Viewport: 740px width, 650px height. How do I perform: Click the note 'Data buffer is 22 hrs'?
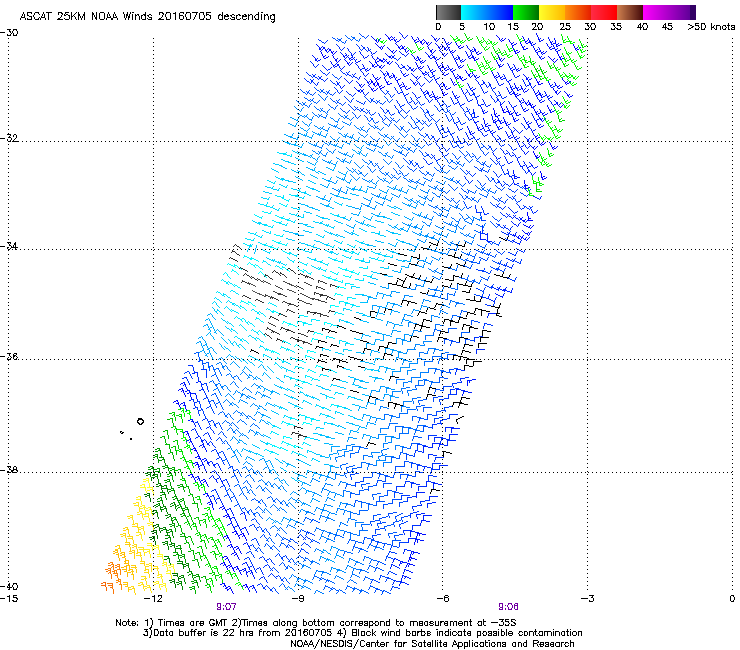(x=204, y=633)
